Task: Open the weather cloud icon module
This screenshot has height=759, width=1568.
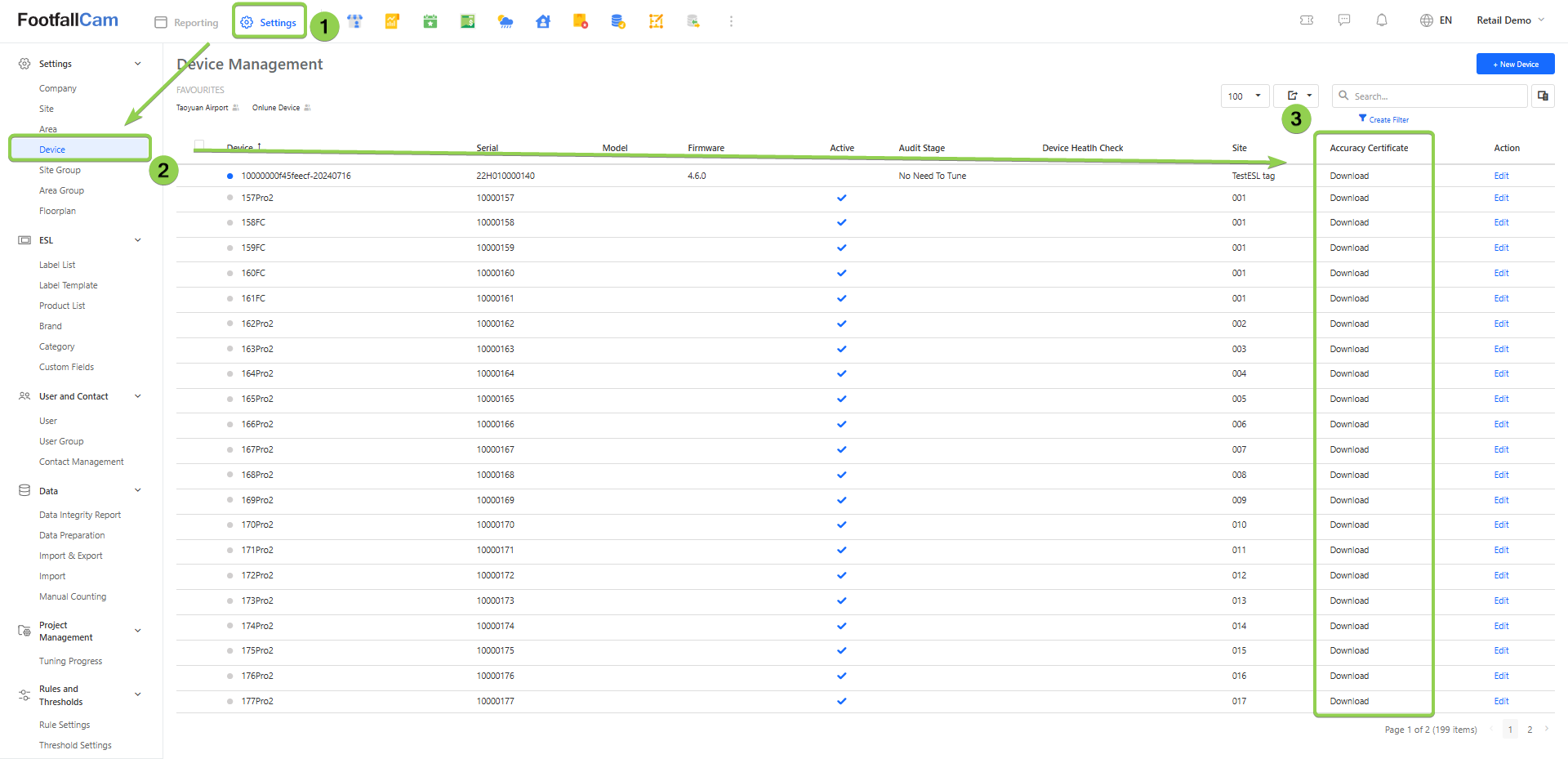Action: (x=506, y=22)
